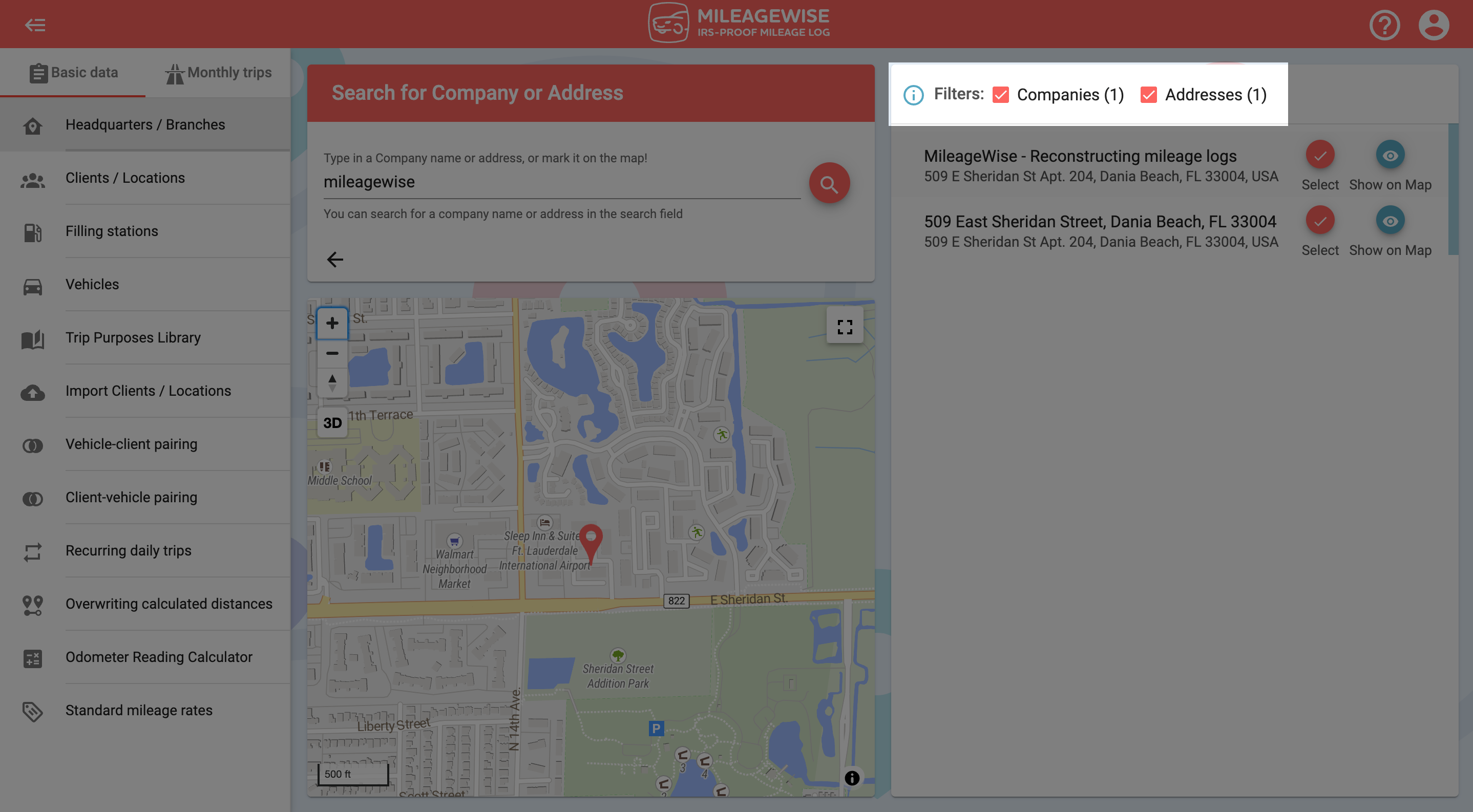This screenshot has height=812, width=1473.
Task: Click the results list scrollbar
Action: (1453, 190)
